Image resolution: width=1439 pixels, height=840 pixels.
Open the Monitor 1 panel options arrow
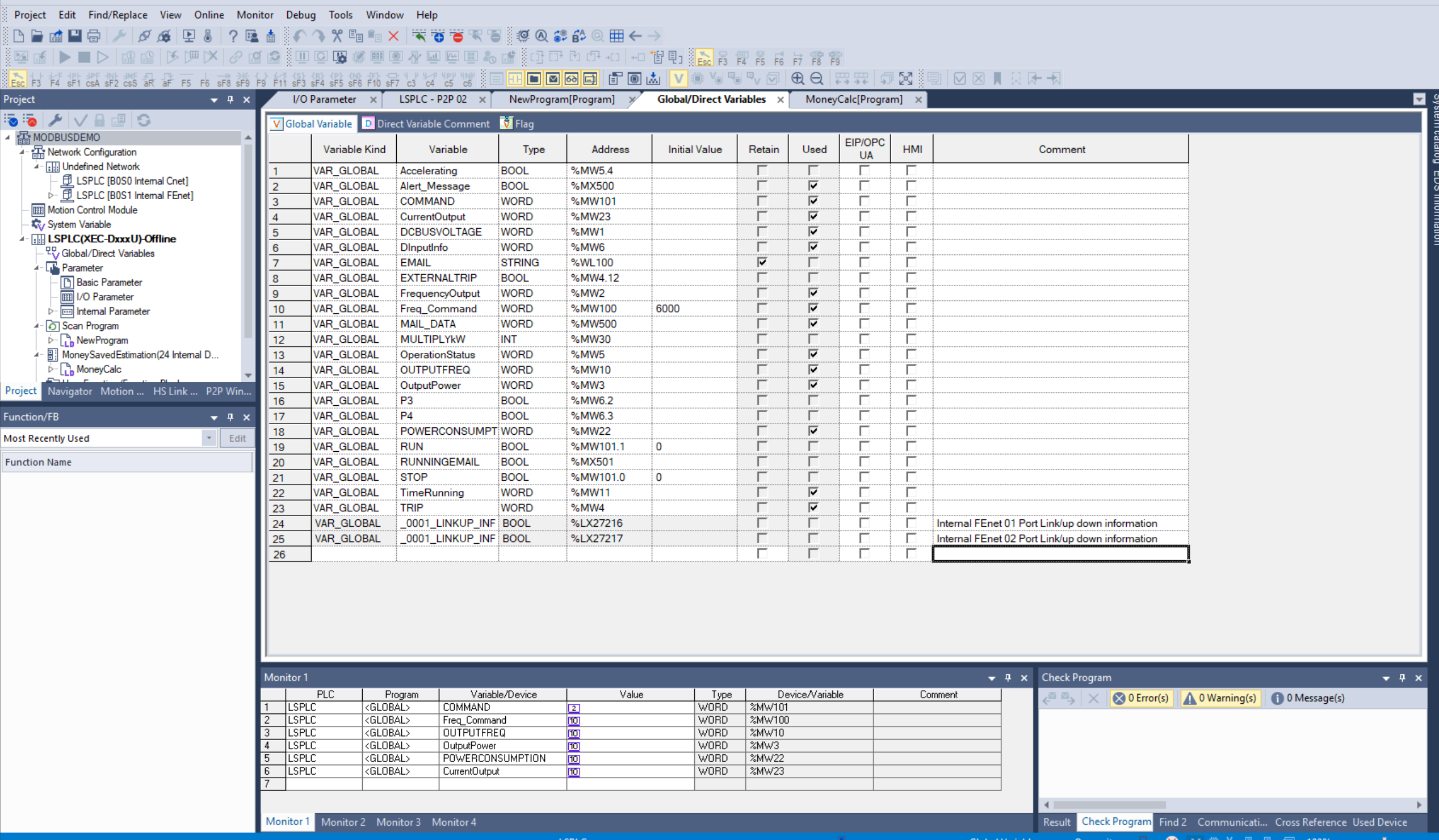pyautogui.click(x=991, y=678)
